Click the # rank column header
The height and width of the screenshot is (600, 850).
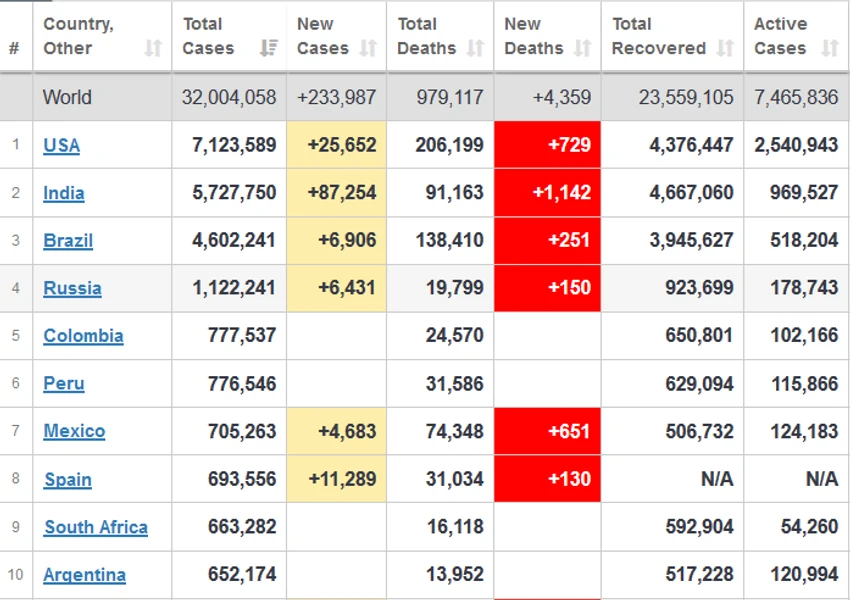(x=14, y=48)
